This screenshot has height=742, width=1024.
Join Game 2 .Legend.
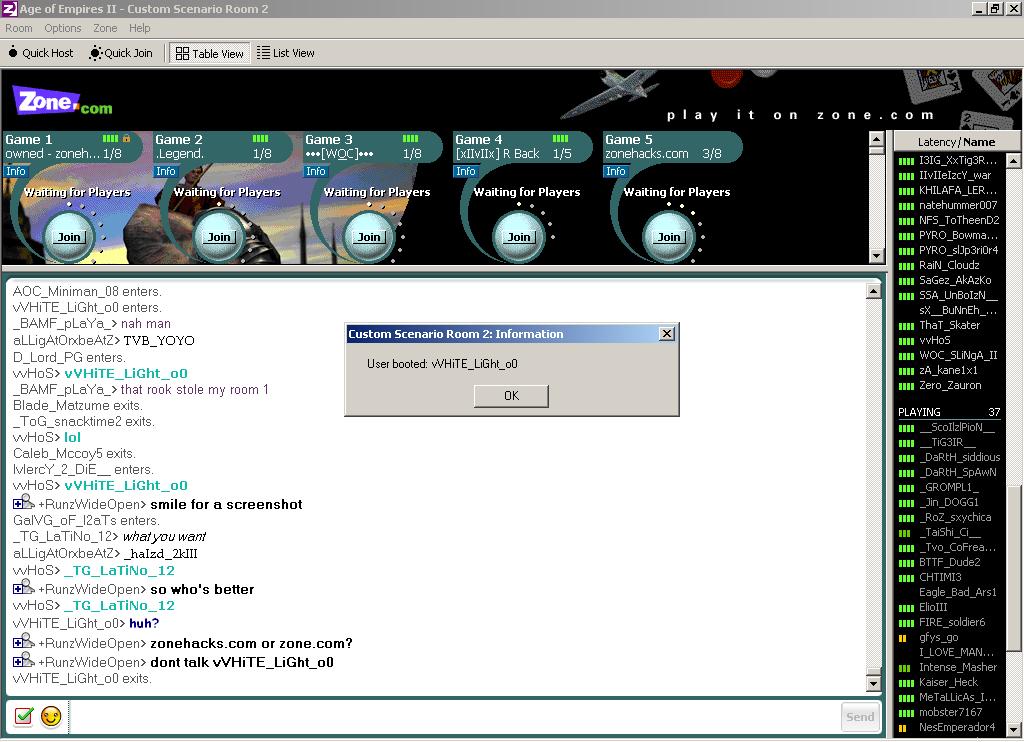coord(219,237)
